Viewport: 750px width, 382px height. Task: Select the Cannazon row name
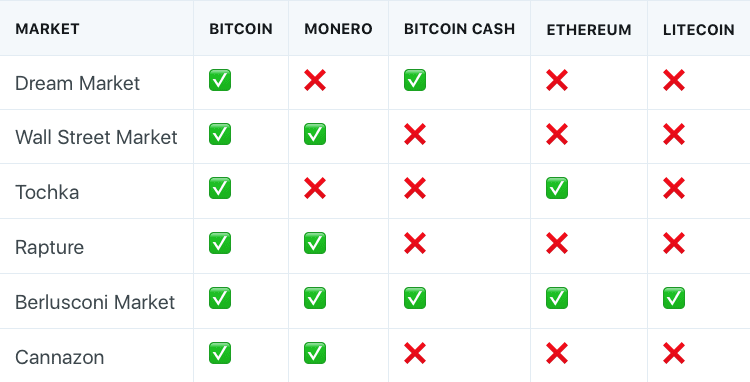coord(59,357)
